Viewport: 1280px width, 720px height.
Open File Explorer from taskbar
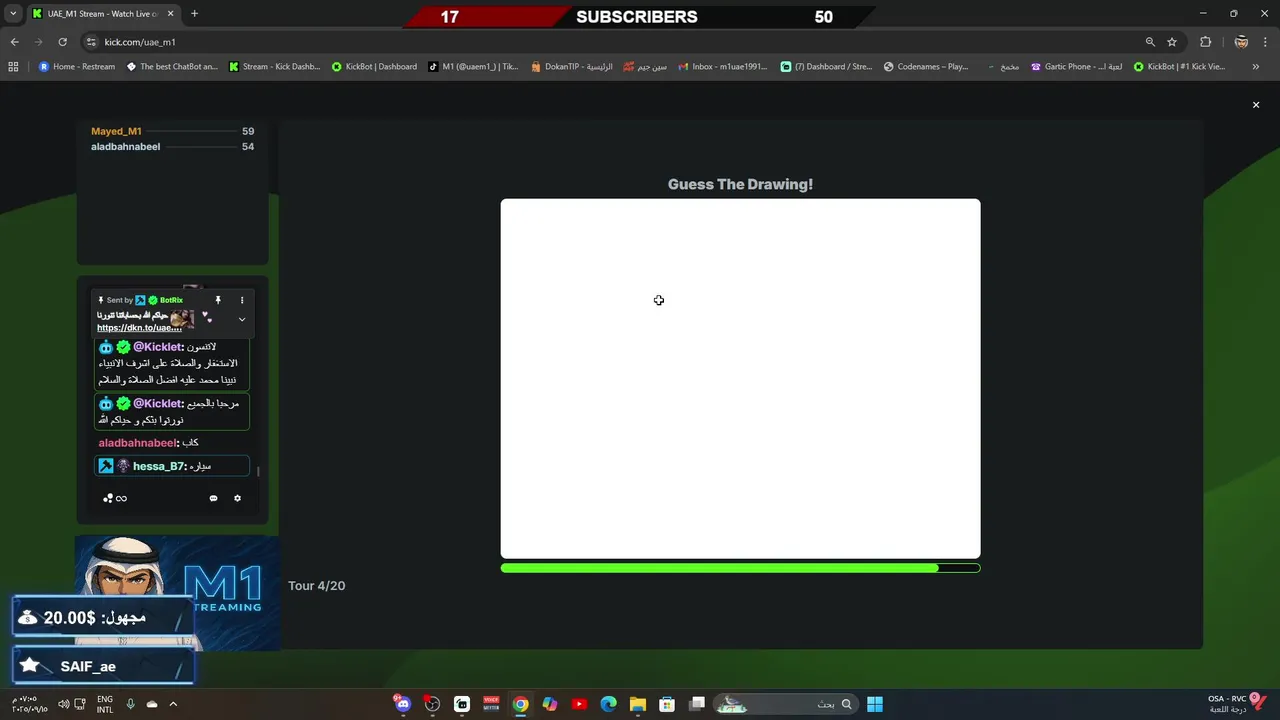(637, 704)
